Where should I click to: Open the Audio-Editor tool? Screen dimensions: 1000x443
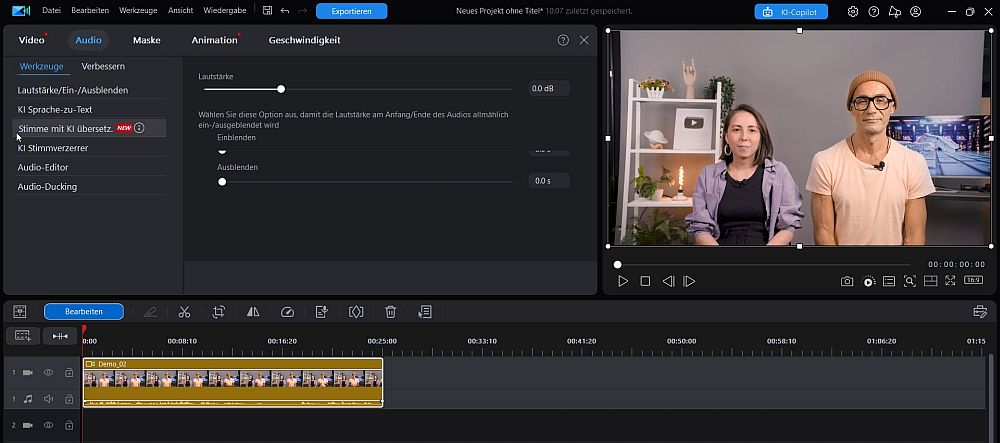[x=89, y=167]
